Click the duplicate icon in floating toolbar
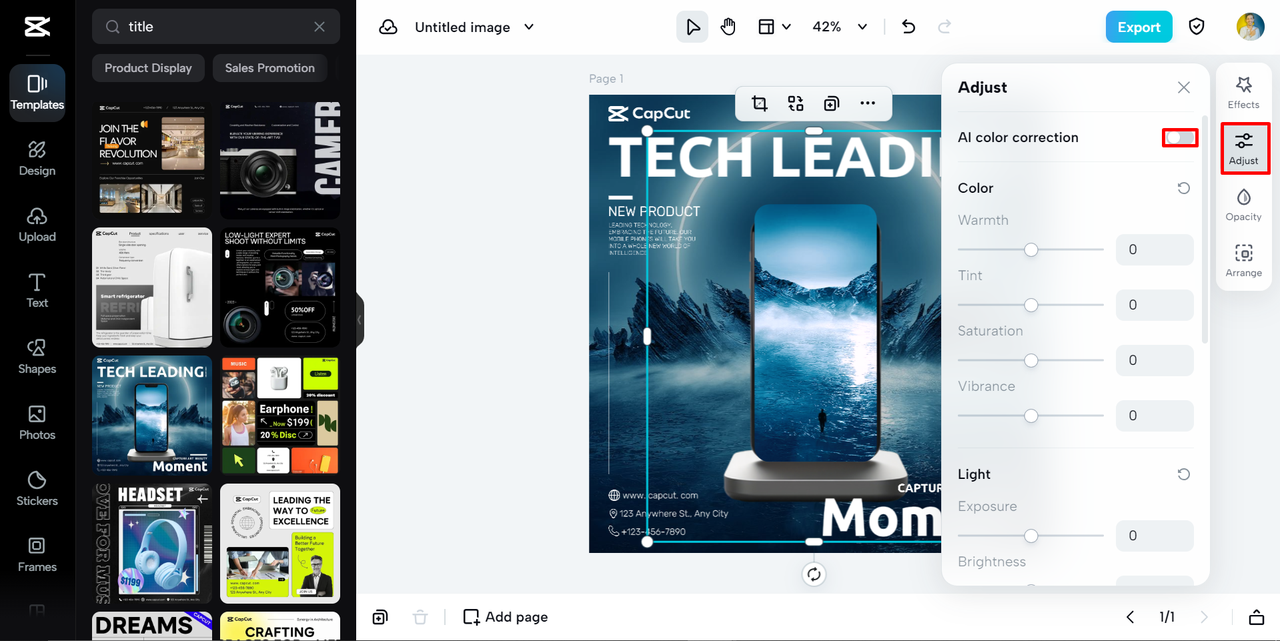This screenshot has height=641, width=1280. click(x=831, y=103)
